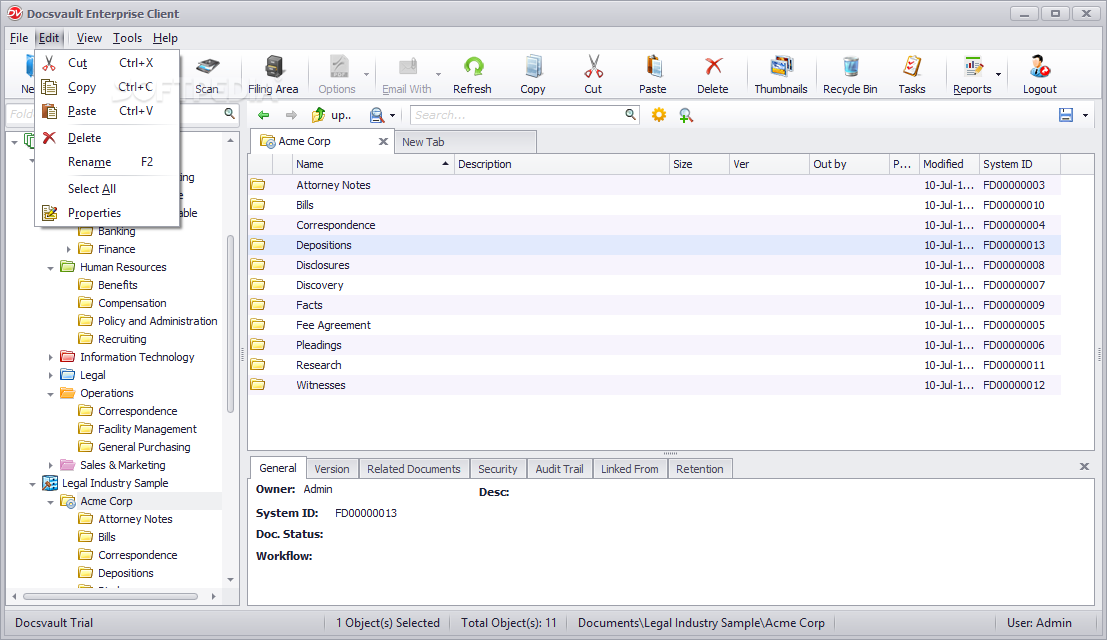Switch to the Security tab

(x=498, y=469)
